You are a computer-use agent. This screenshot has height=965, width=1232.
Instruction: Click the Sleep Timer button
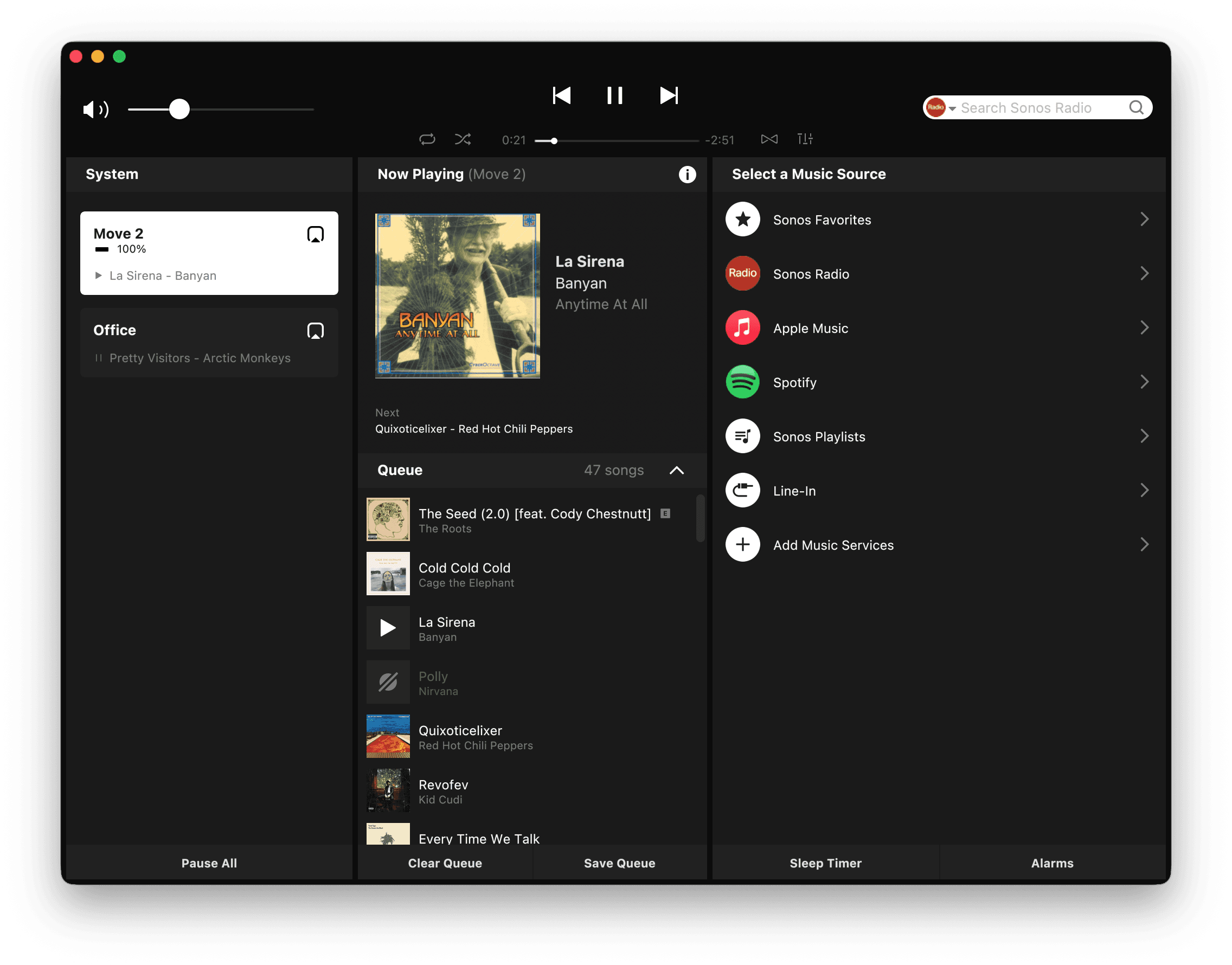[x=825, y=863]
